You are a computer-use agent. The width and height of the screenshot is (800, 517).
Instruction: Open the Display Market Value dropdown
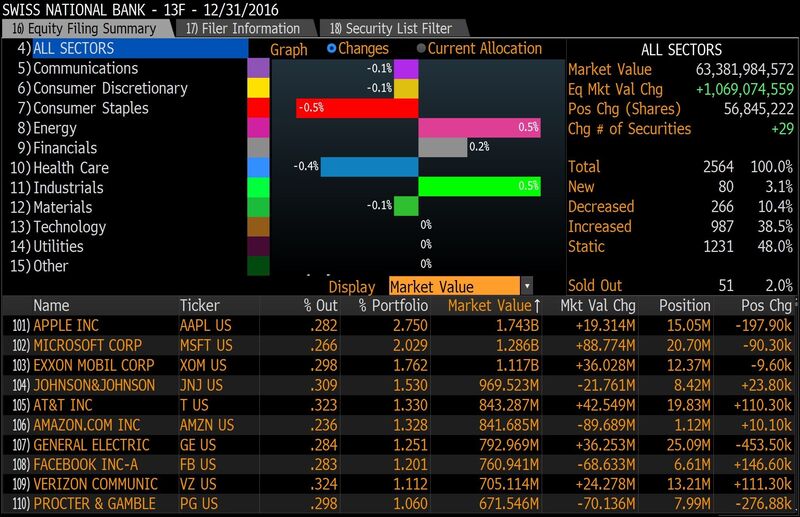coord(461,286)
